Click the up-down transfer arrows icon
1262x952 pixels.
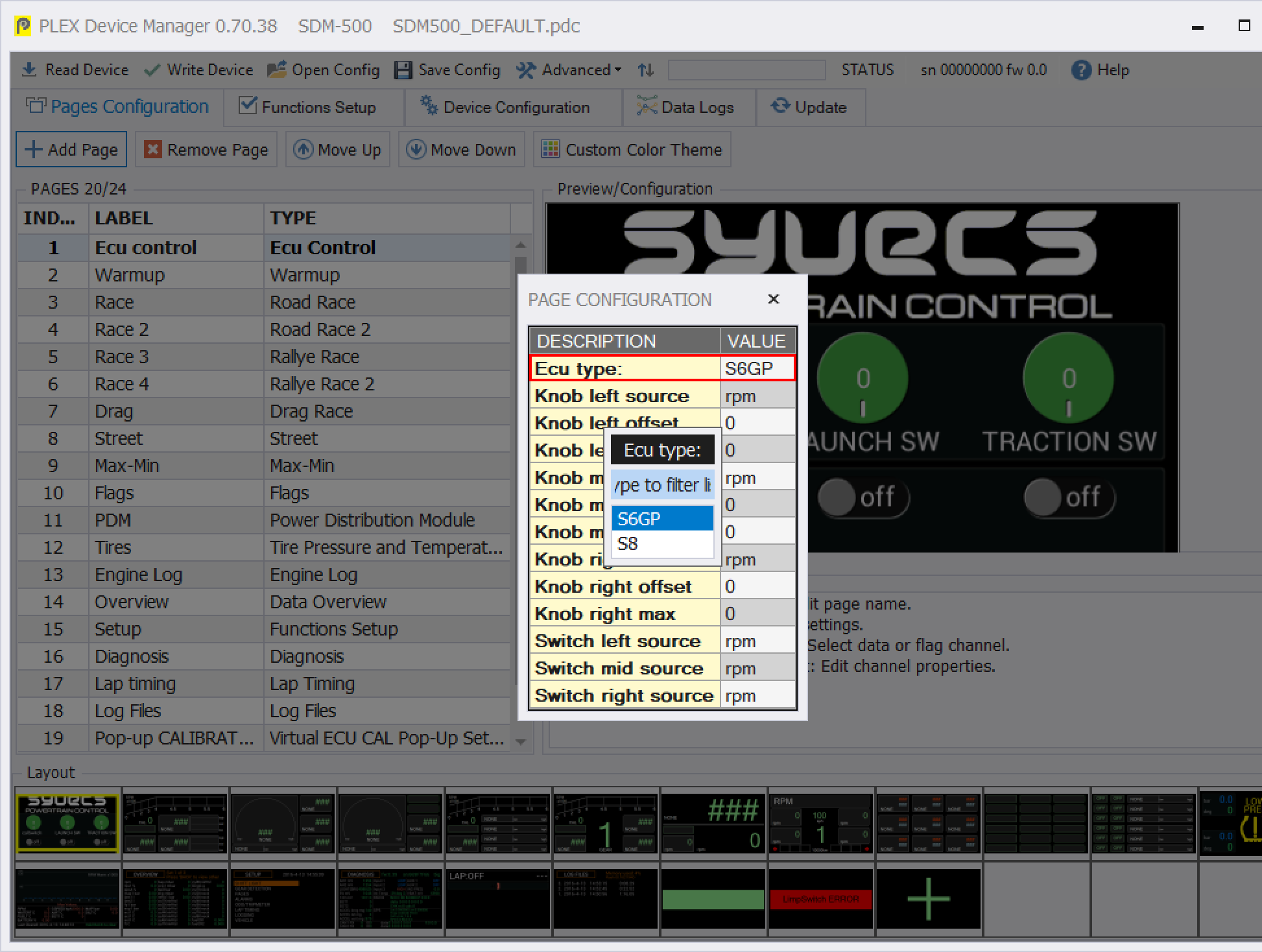645,70
